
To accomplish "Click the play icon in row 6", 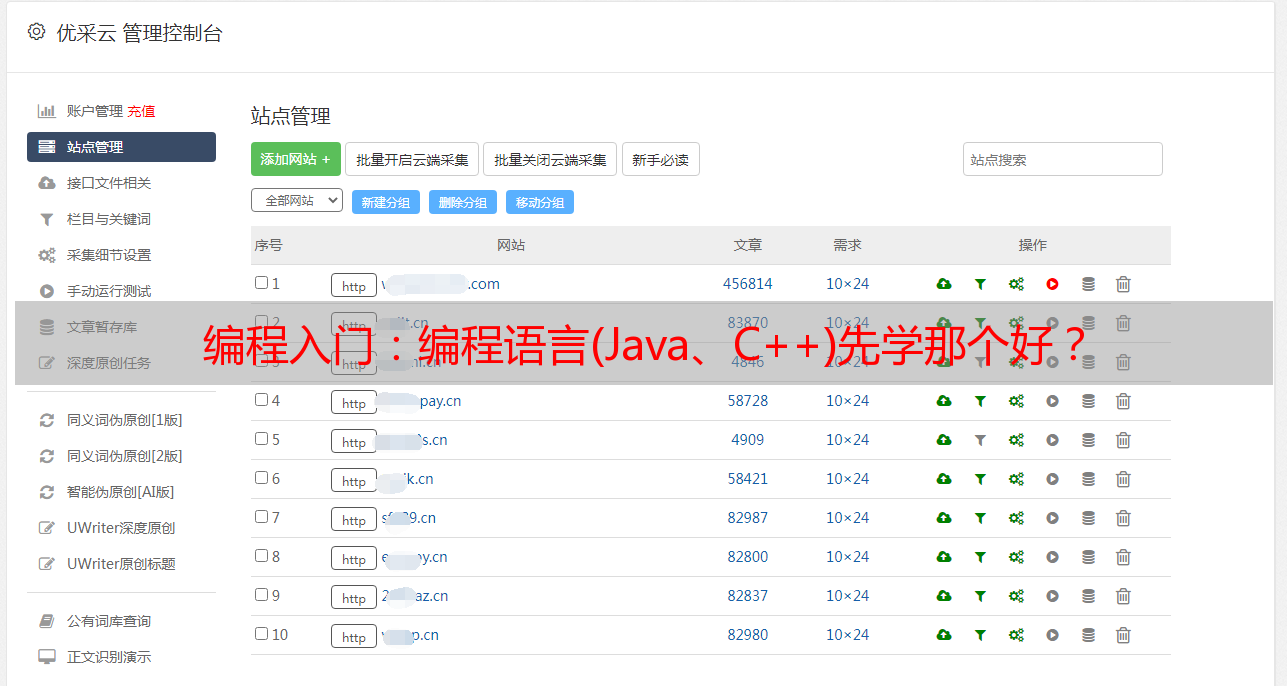I will pyautogui.click(x=1052, y=479).
